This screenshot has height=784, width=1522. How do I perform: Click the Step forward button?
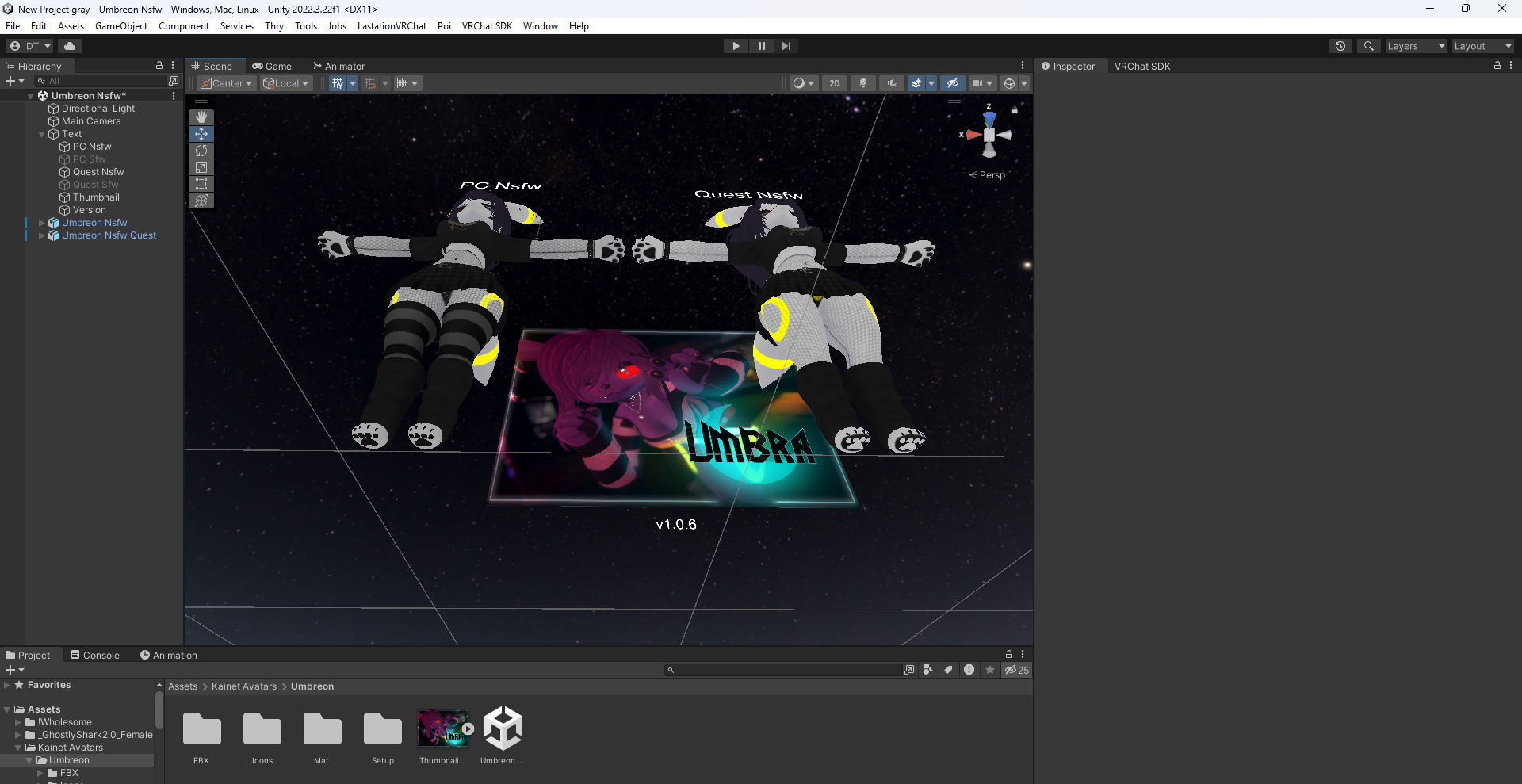786,46
